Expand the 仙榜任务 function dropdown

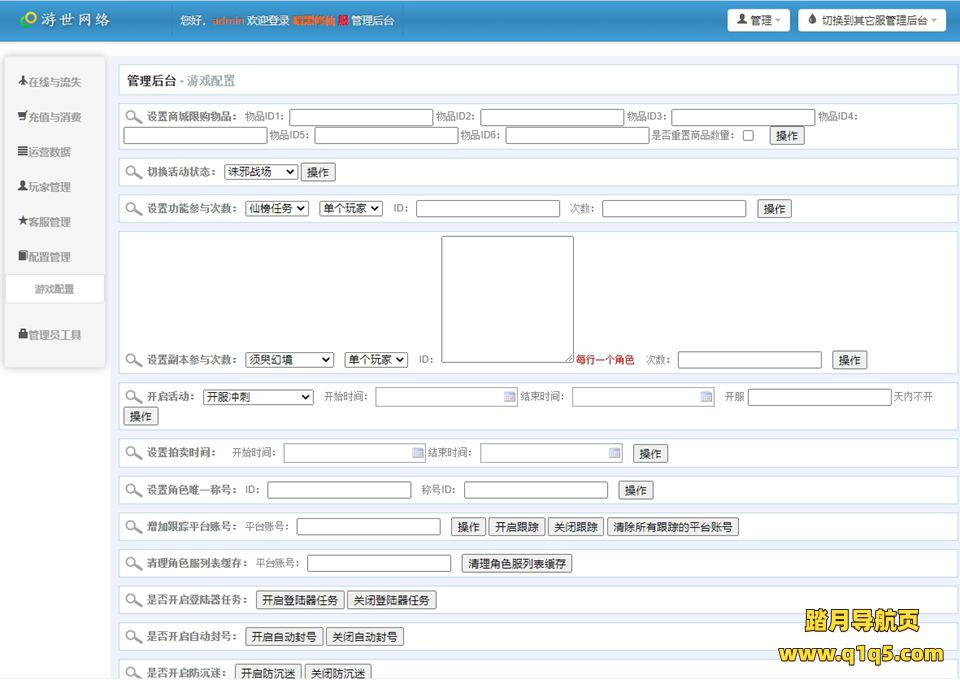pos(277,208)
